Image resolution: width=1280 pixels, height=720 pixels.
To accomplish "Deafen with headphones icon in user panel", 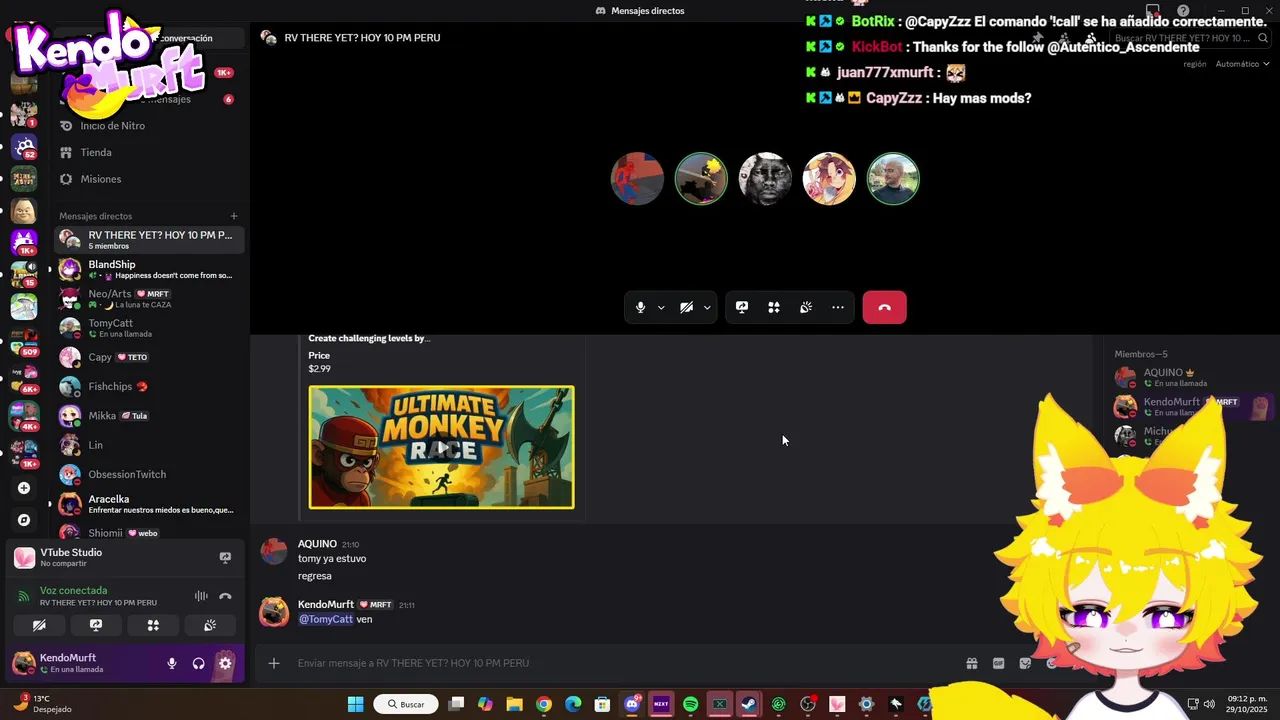I will (x=198, y=663).
